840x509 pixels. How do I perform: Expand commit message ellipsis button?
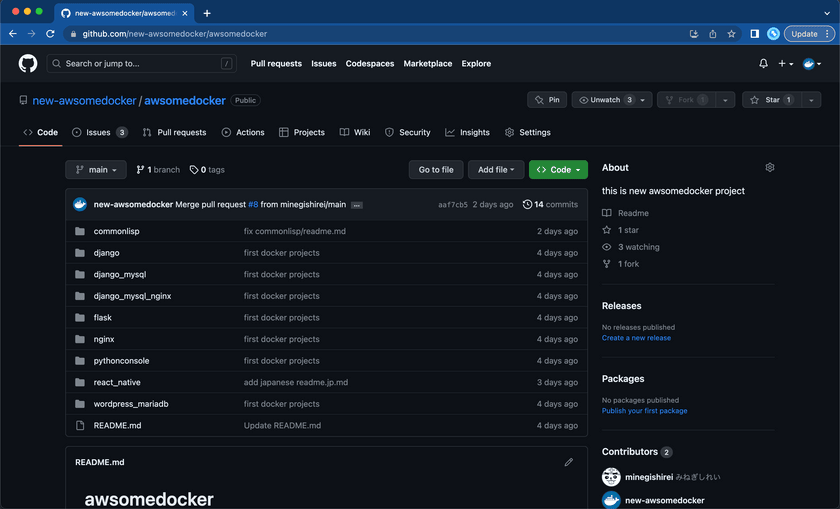357,205
